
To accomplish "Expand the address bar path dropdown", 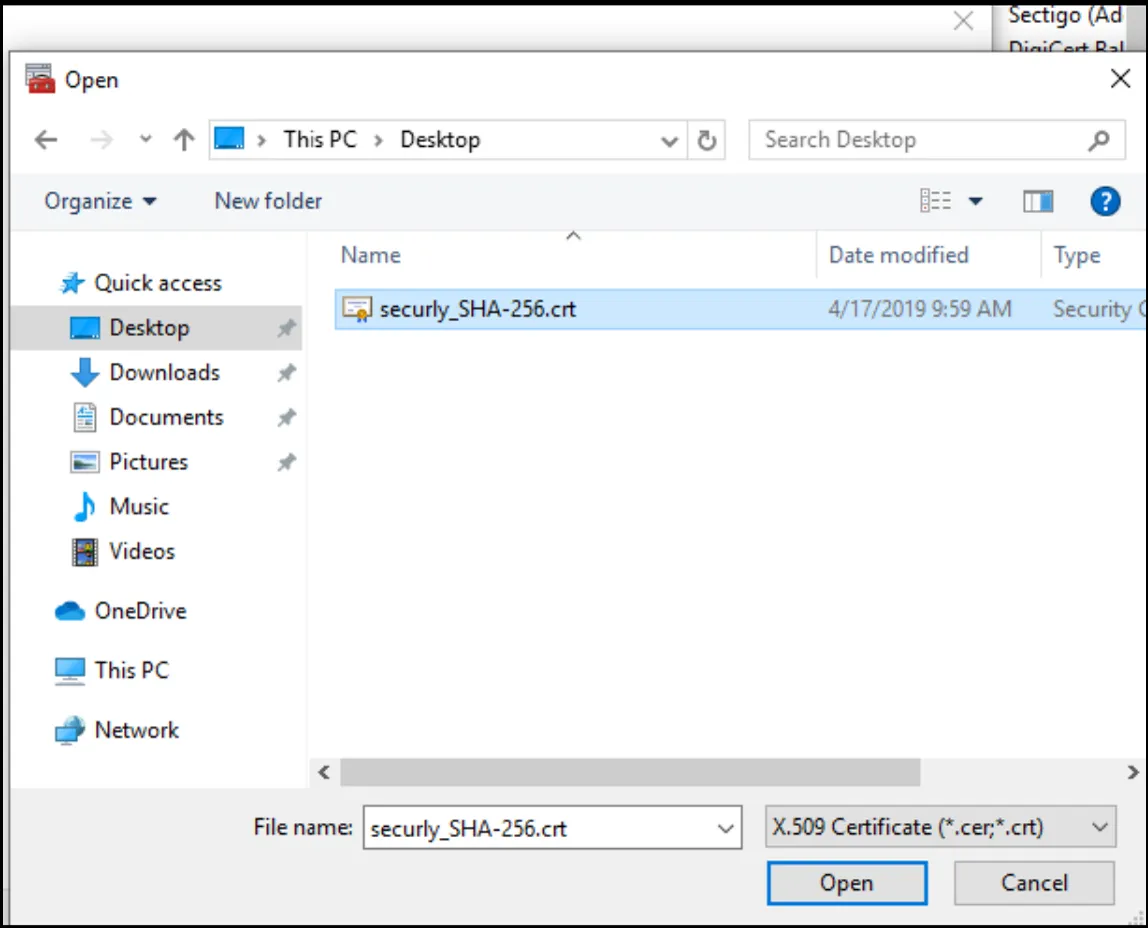I will (669, 141).
